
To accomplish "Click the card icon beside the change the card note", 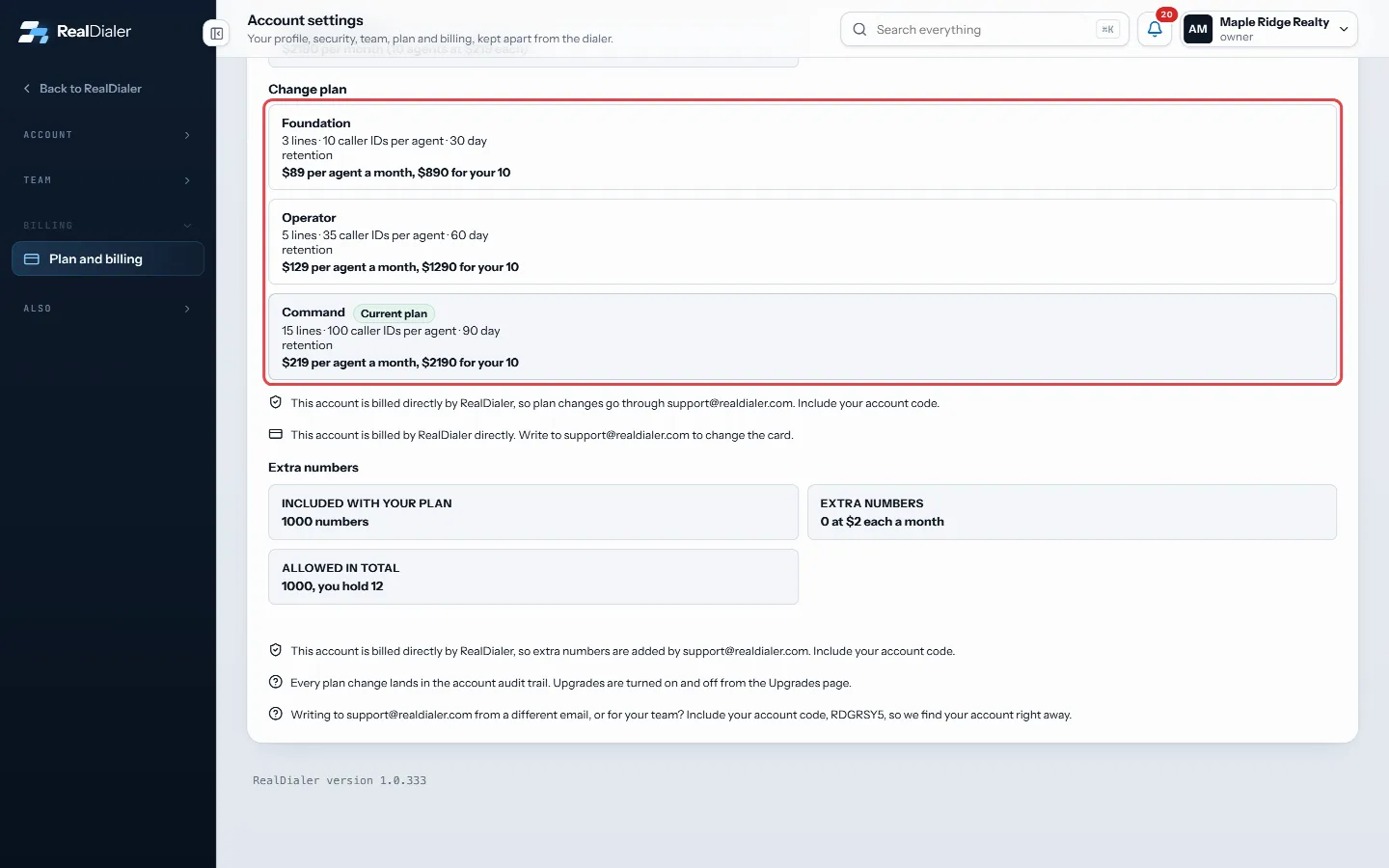I will 276,434.
